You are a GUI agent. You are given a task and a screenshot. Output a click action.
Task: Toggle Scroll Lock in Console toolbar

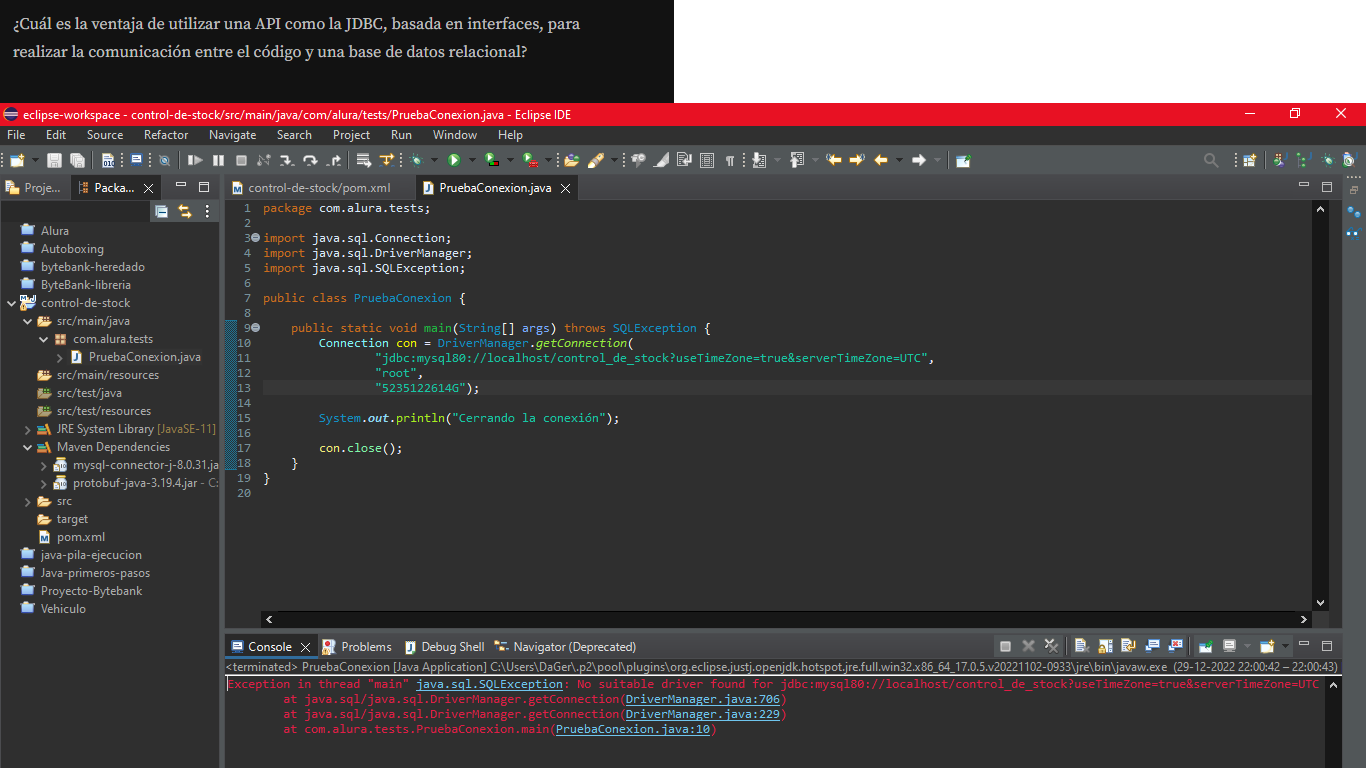1106,646
